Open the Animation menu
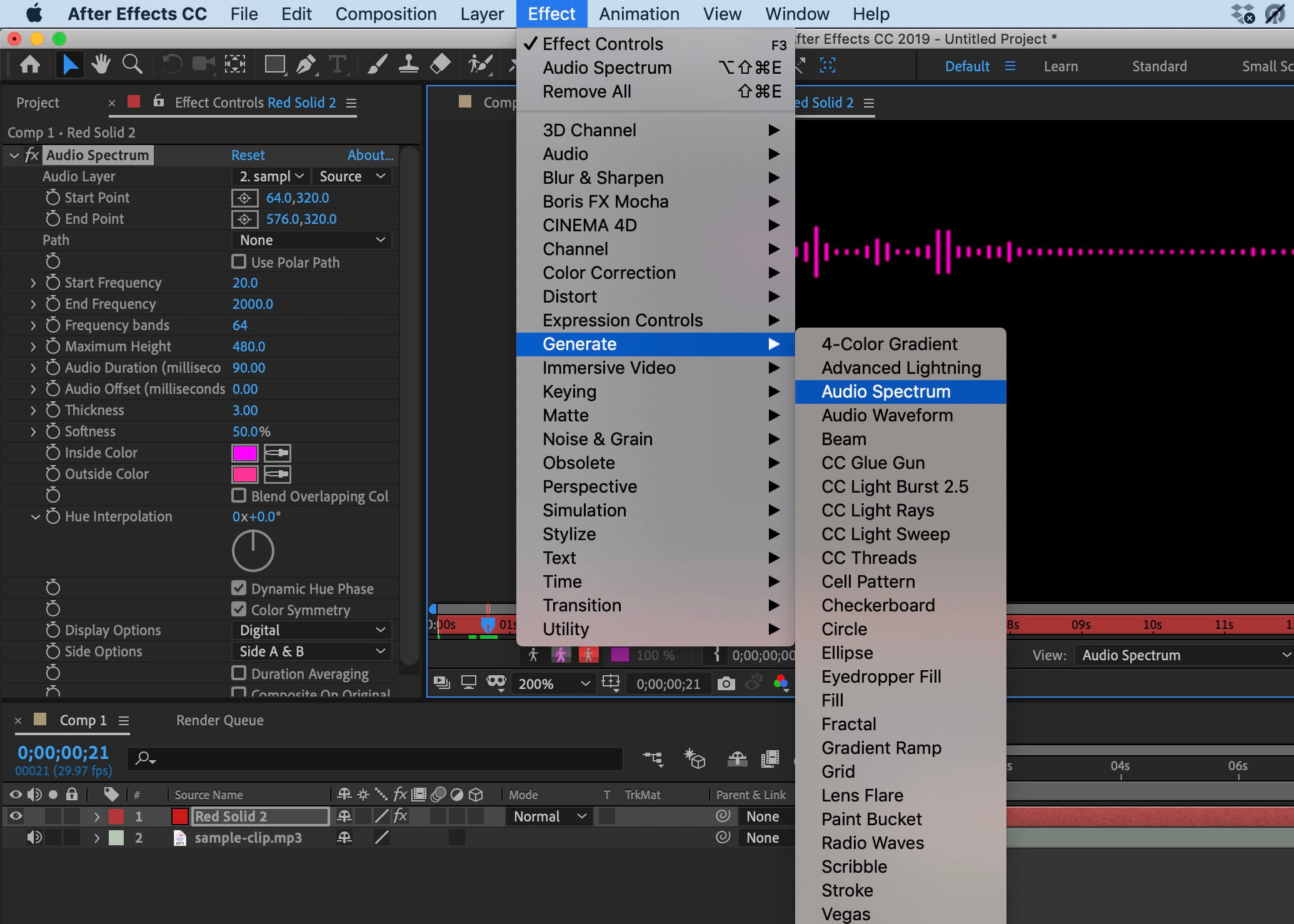This screenshot has height=924, width=1294. [x=638, y=13]
